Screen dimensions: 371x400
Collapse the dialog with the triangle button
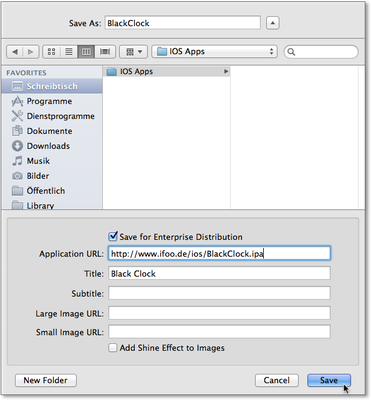pyautogui.click(x=273, y=23)
